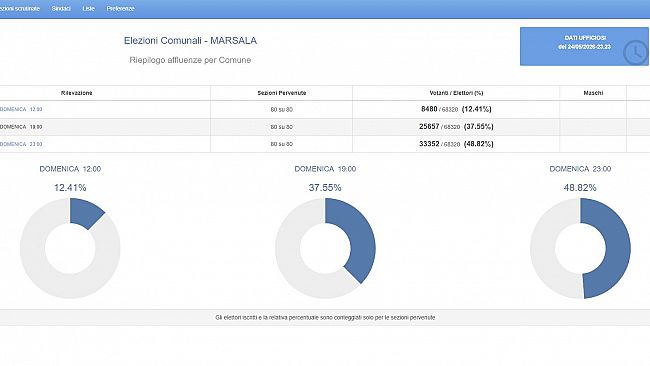Click the footer note about elettori iscritti
Screen dimensions: 650x366
pos(325,318)
